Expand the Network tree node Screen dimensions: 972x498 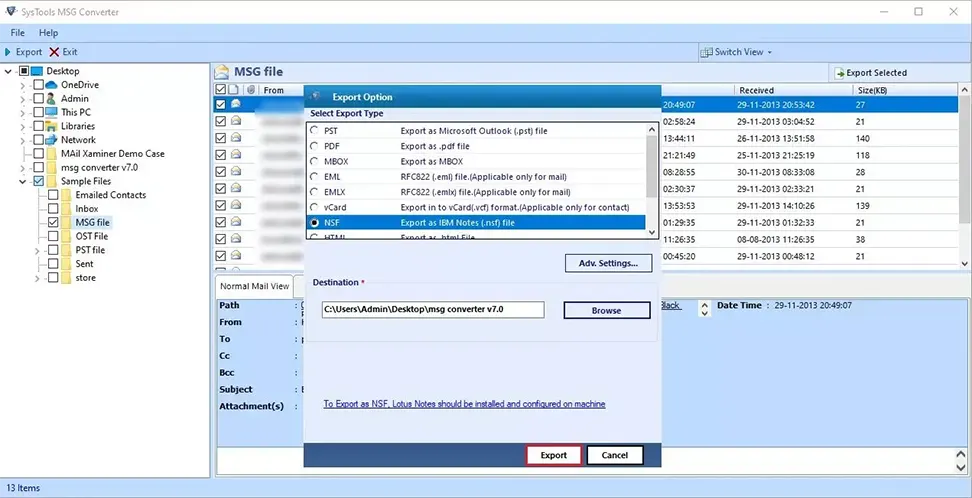tap(23, 140)
